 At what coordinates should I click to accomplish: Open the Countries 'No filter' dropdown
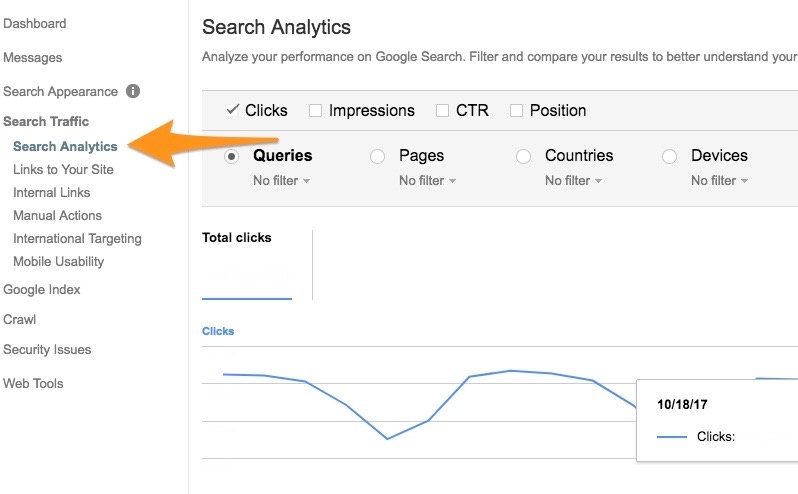[573, 181]
